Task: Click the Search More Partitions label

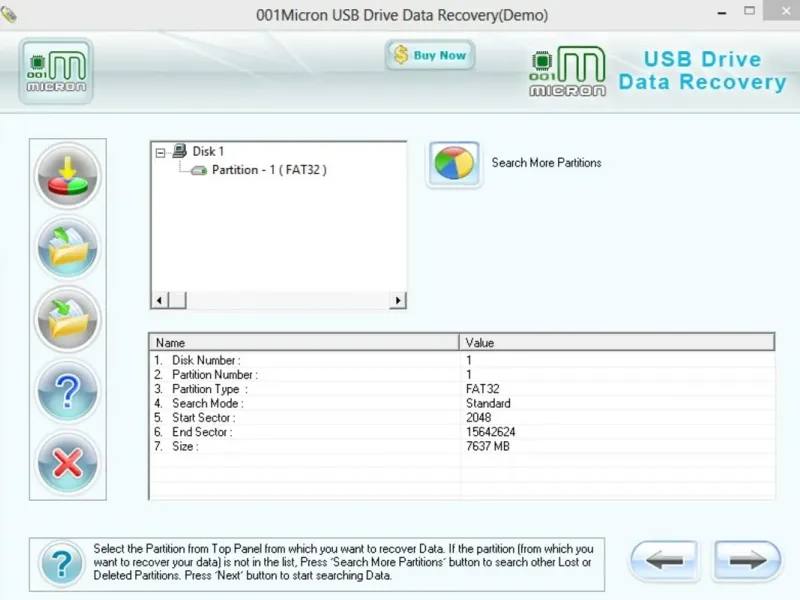Action: pos(546,163)
